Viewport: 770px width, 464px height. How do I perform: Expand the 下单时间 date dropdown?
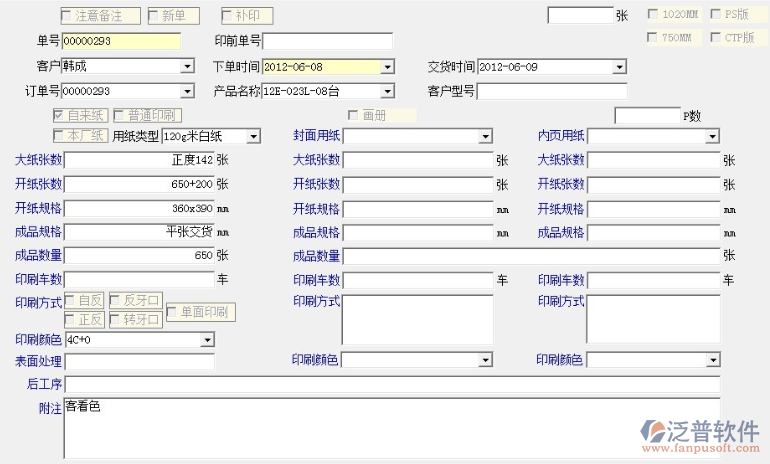tap(387, 67)
